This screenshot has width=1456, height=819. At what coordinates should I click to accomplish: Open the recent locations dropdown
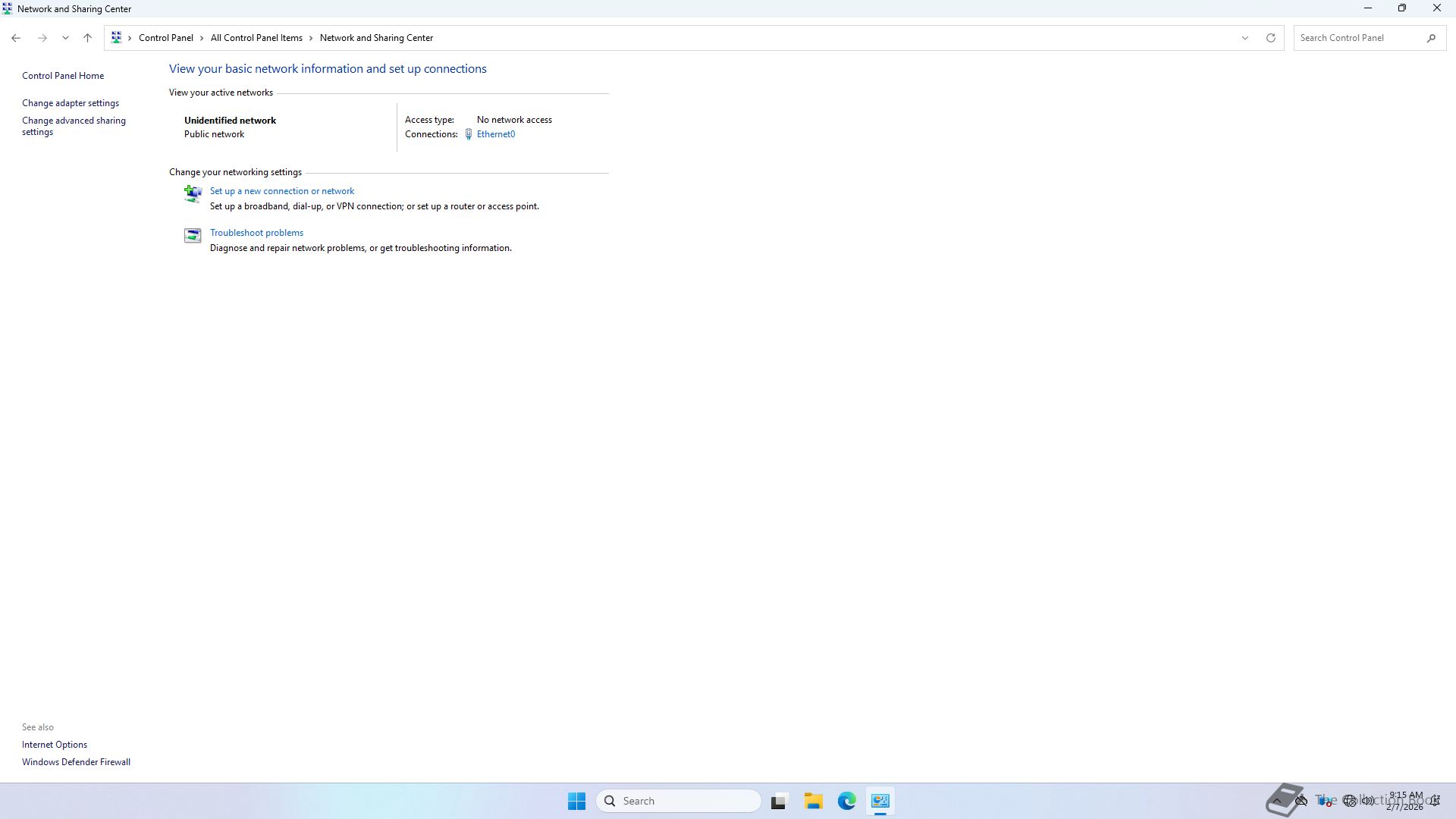pyautogui.click(x=65, y=38)
